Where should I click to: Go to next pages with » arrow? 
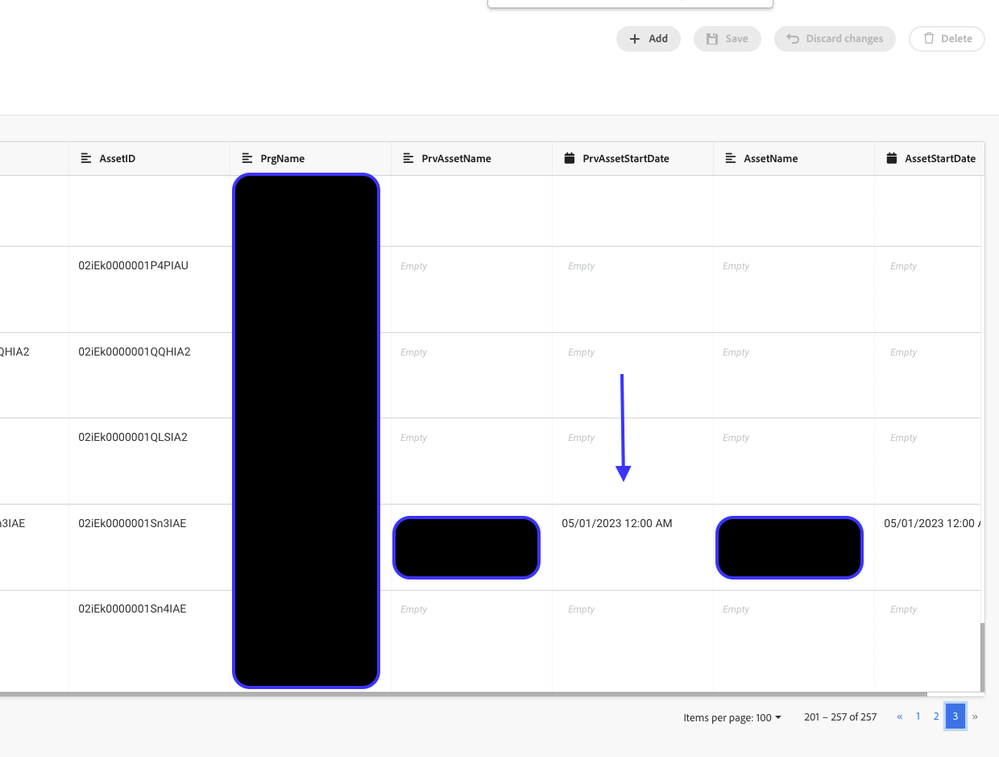click(975, 717)
